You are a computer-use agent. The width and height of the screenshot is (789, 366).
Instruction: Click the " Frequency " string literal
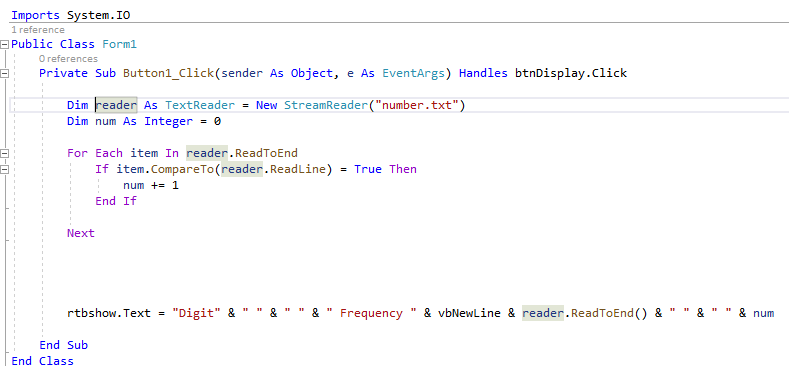371,313
